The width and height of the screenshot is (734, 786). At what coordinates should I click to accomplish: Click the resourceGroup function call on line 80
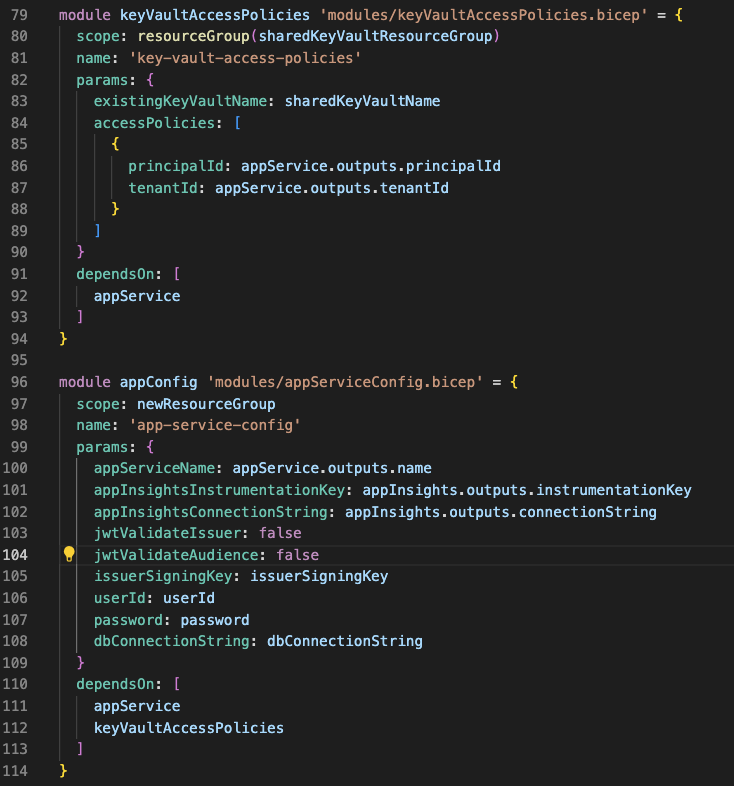(x=193, y=36)
